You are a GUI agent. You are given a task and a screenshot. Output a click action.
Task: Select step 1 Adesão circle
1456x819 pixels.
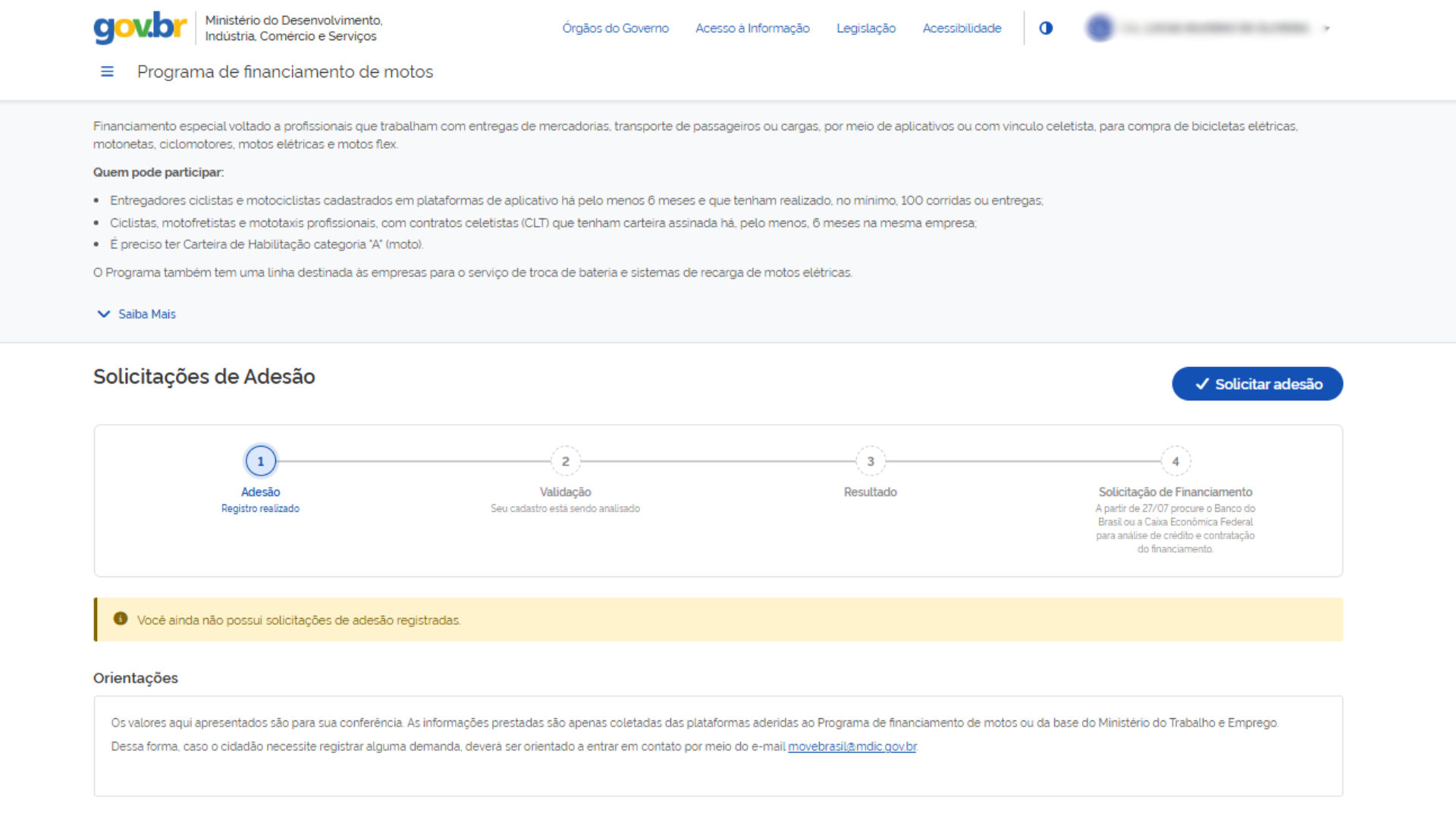261,461
